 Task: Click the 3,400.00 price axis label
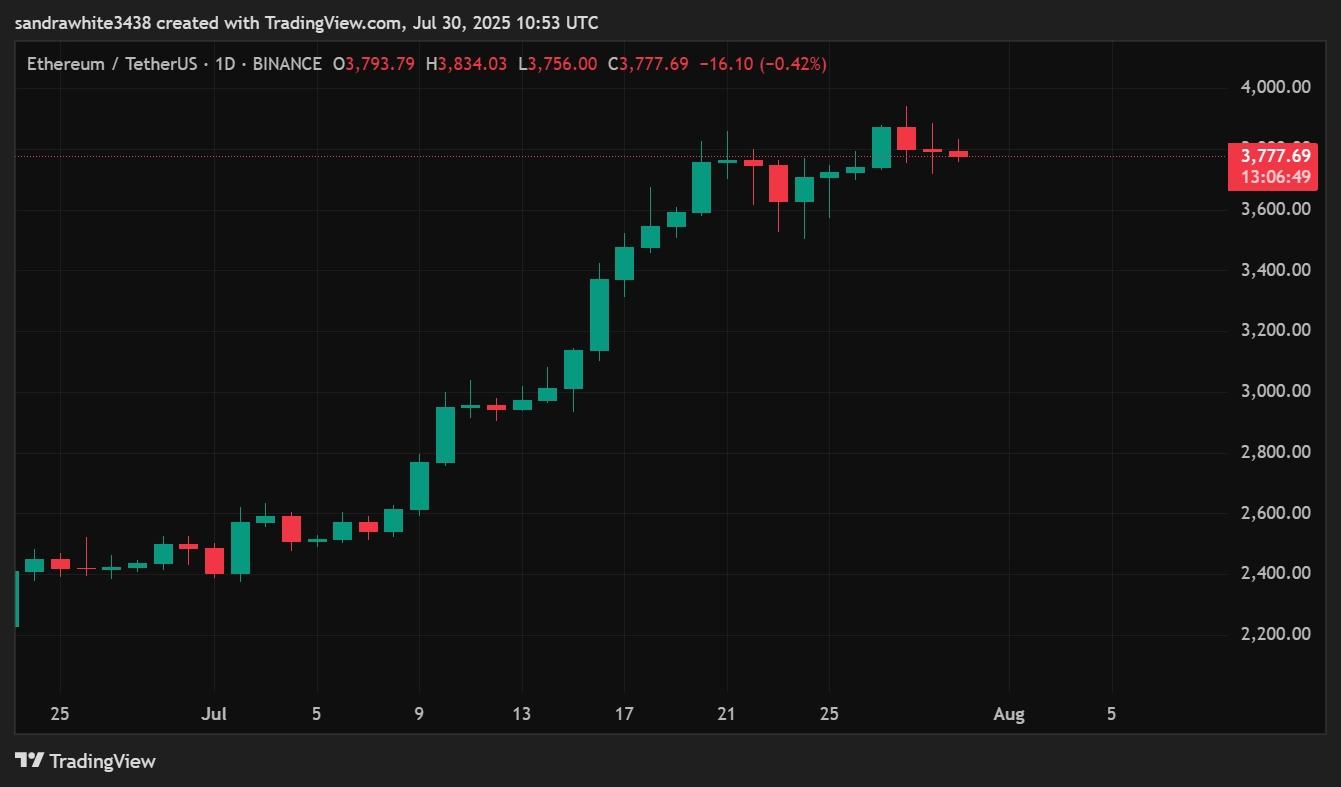tap(1275, 270)
